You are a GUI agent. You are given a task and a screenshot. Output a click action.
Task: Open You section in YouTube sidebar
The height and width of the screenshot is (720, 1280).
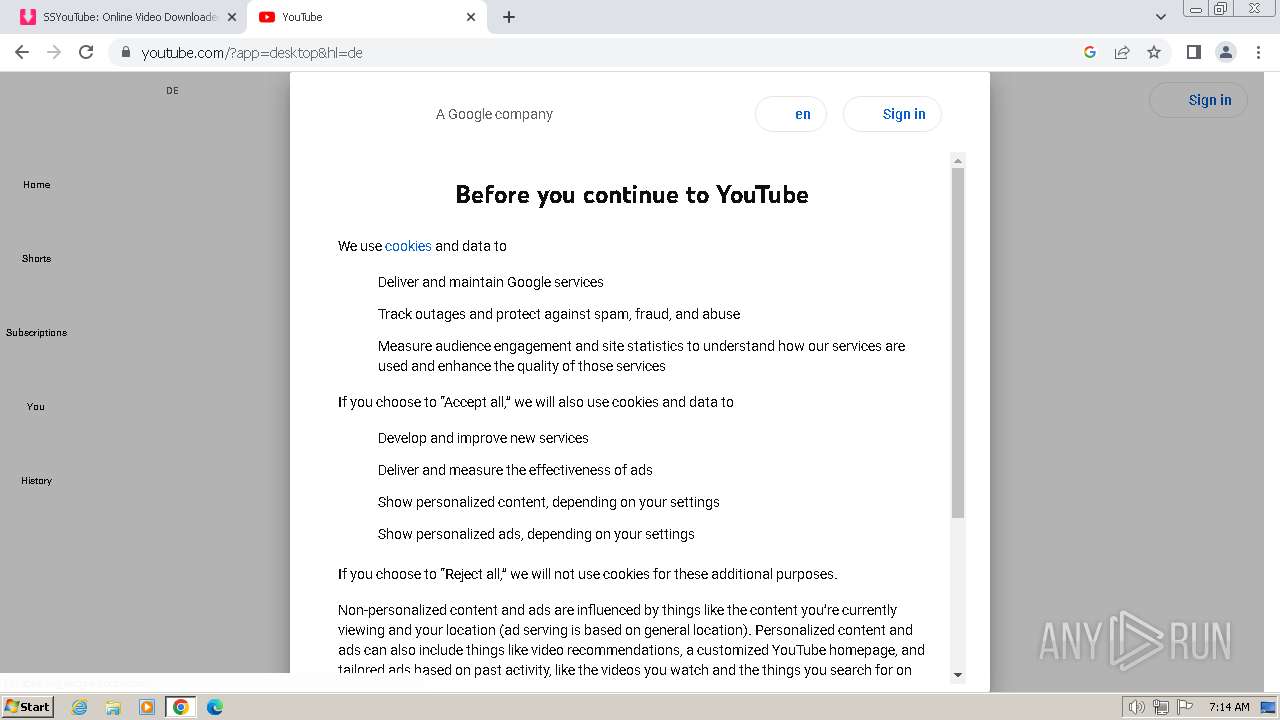click(x=36, y=407)
